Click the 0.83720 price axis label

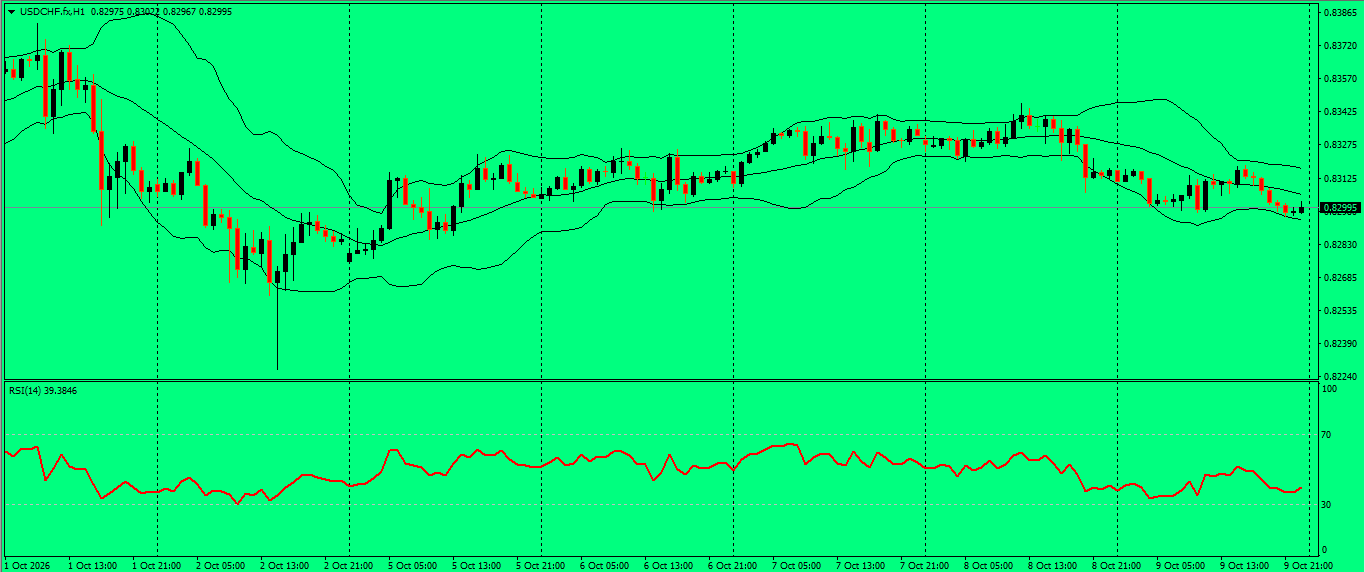(1339, 46)
